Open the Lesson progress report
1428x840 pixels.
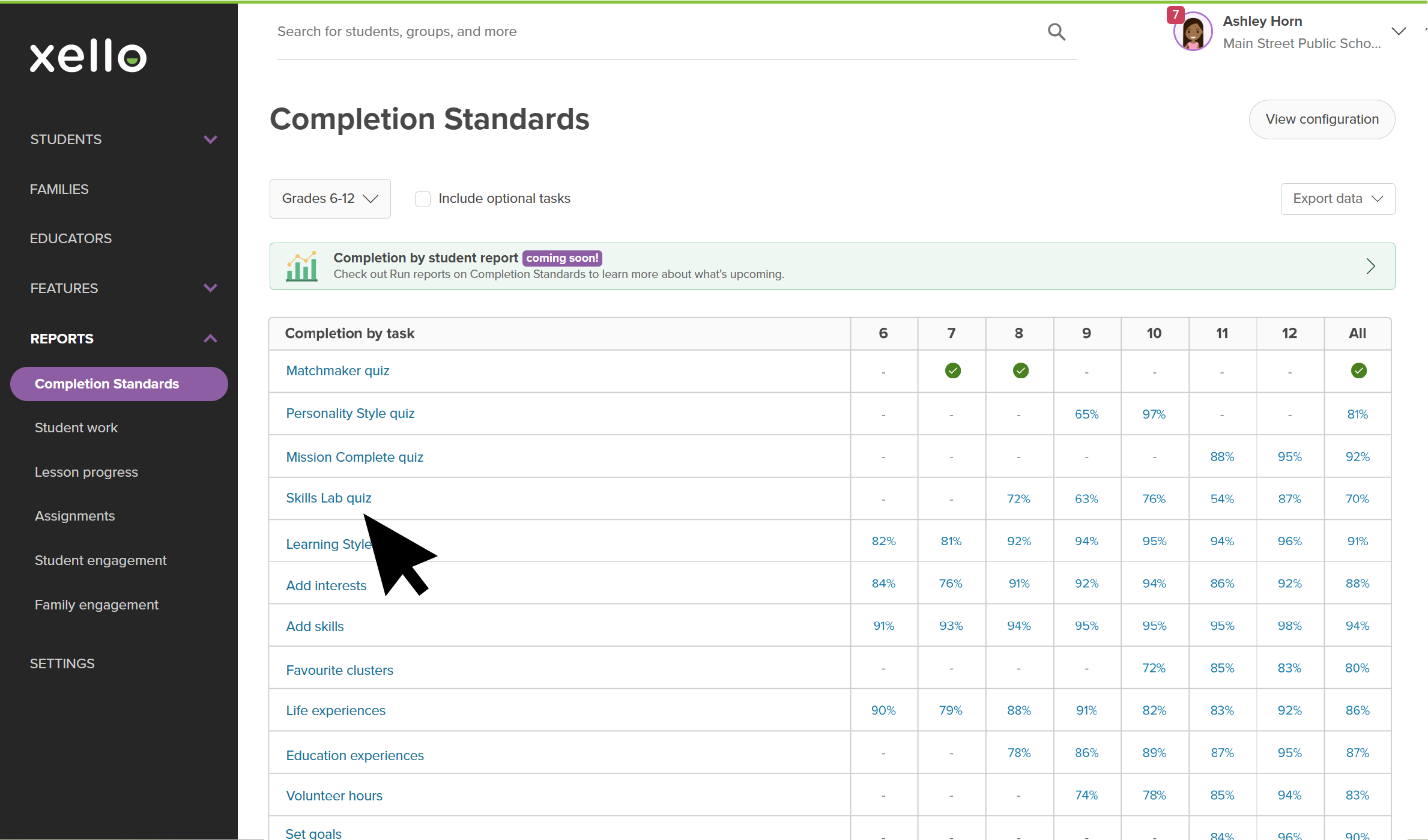coord(86,472)
